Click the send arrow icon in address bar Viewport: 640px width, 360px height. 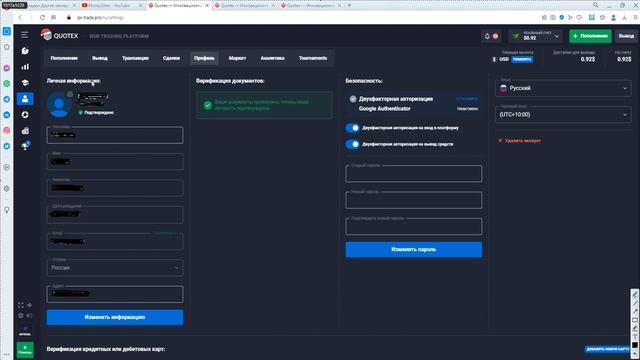tap(570, 17)
